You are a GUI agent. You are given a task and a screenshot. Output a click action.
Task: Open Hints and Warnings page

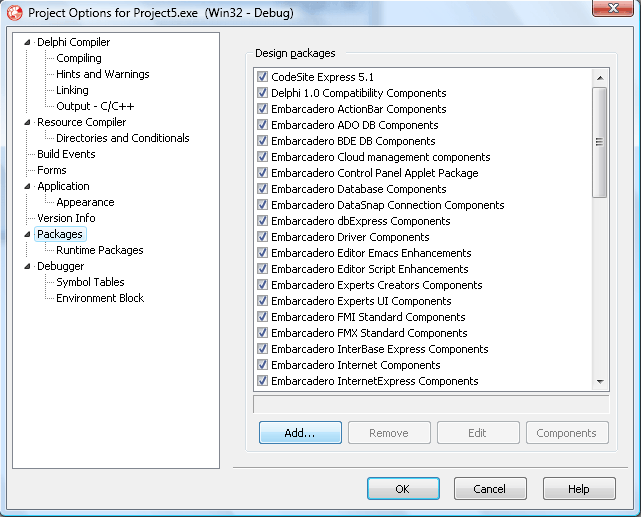coord(103,74)
